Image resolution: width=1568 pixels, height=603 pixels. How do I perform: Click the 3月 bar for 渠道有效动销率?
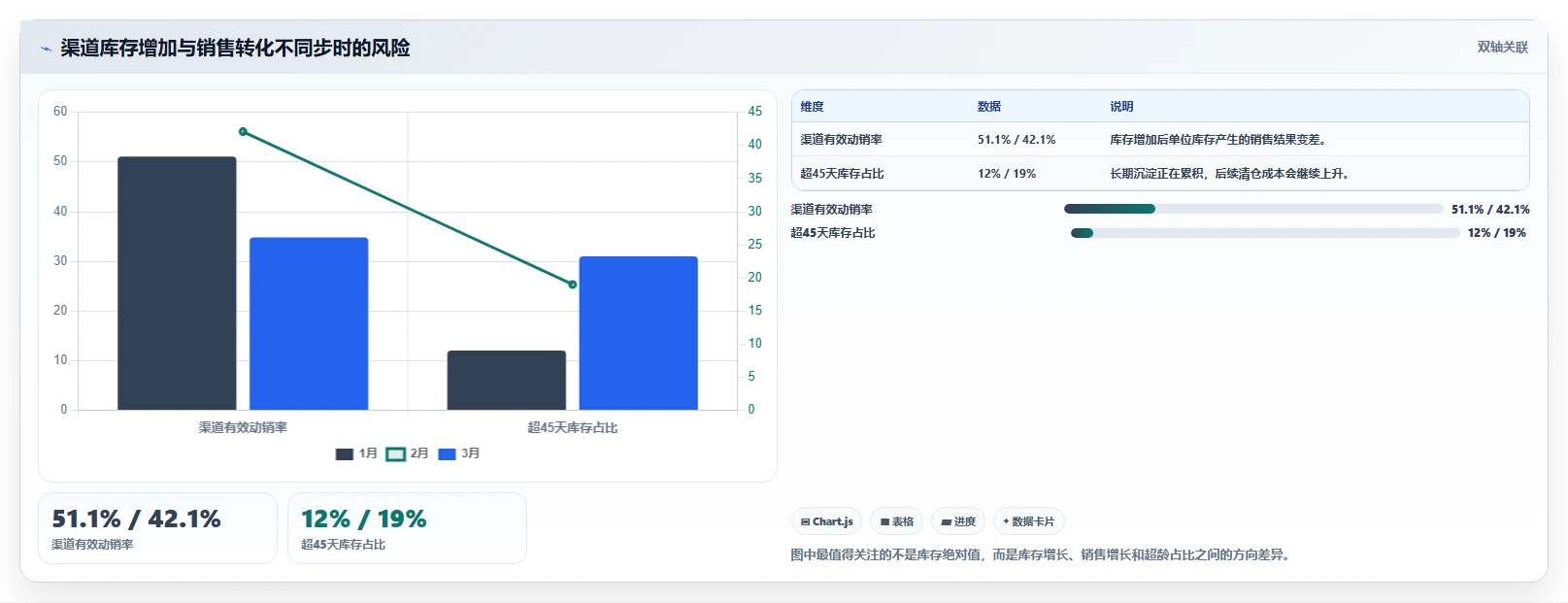pos(309,323)
